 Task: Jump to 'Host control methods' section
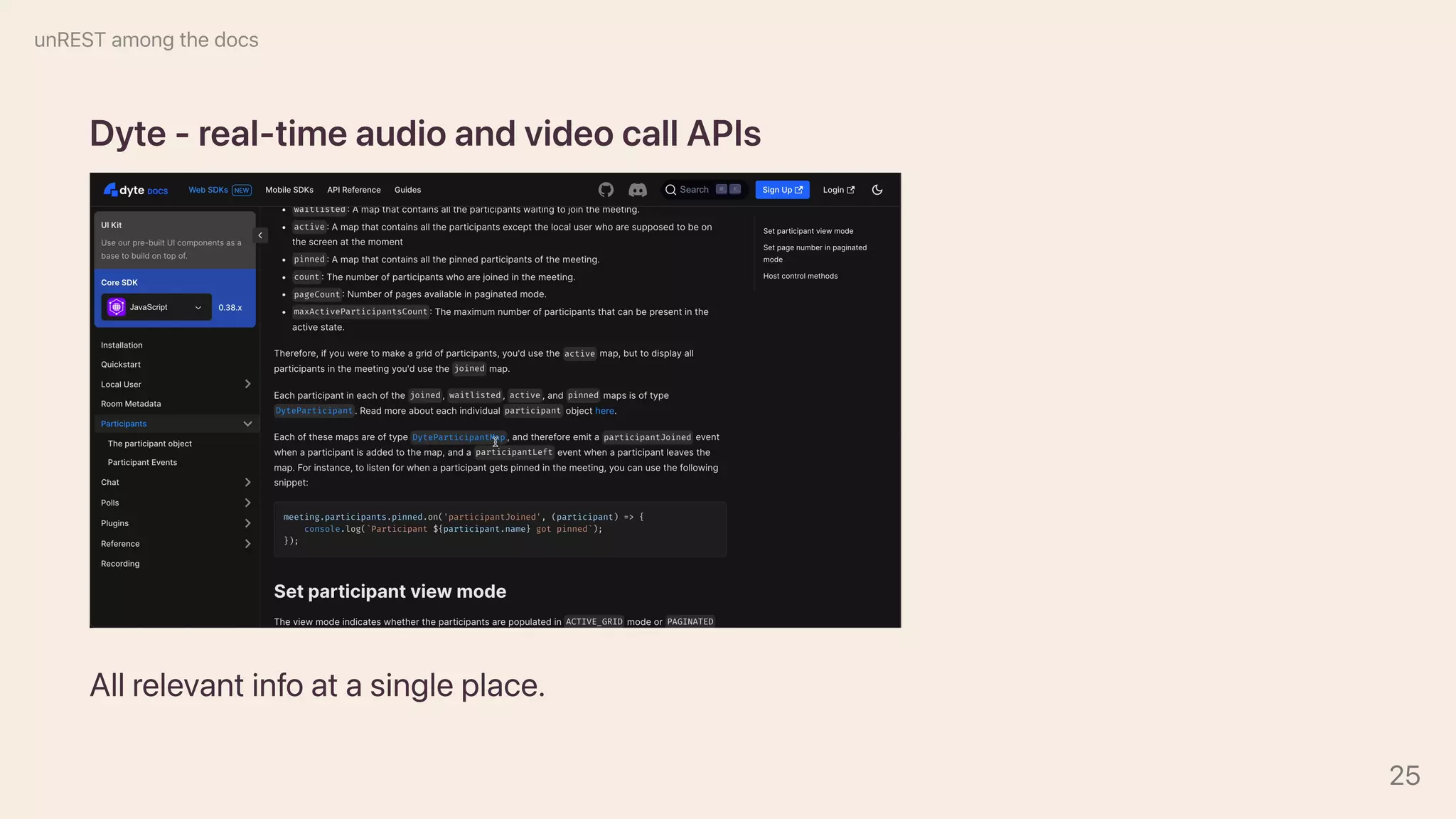tap(801, 276)
